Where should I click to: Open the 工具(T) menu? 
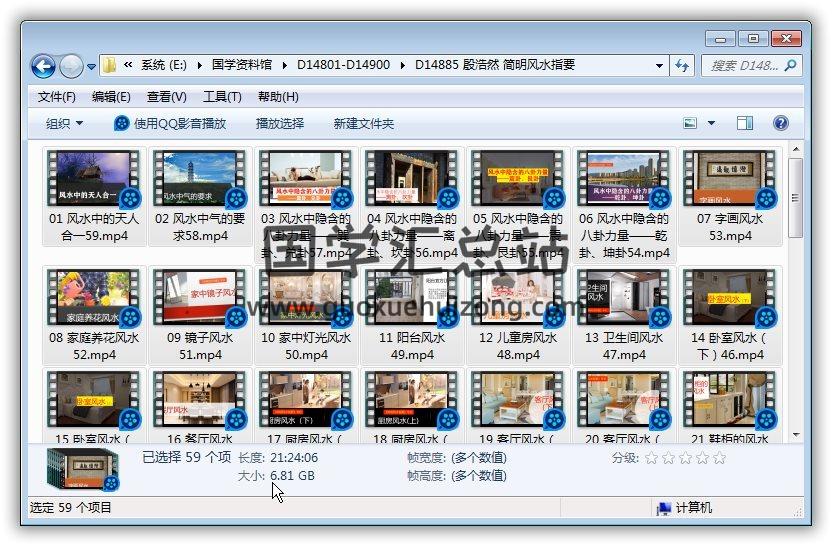coord(222,97)
